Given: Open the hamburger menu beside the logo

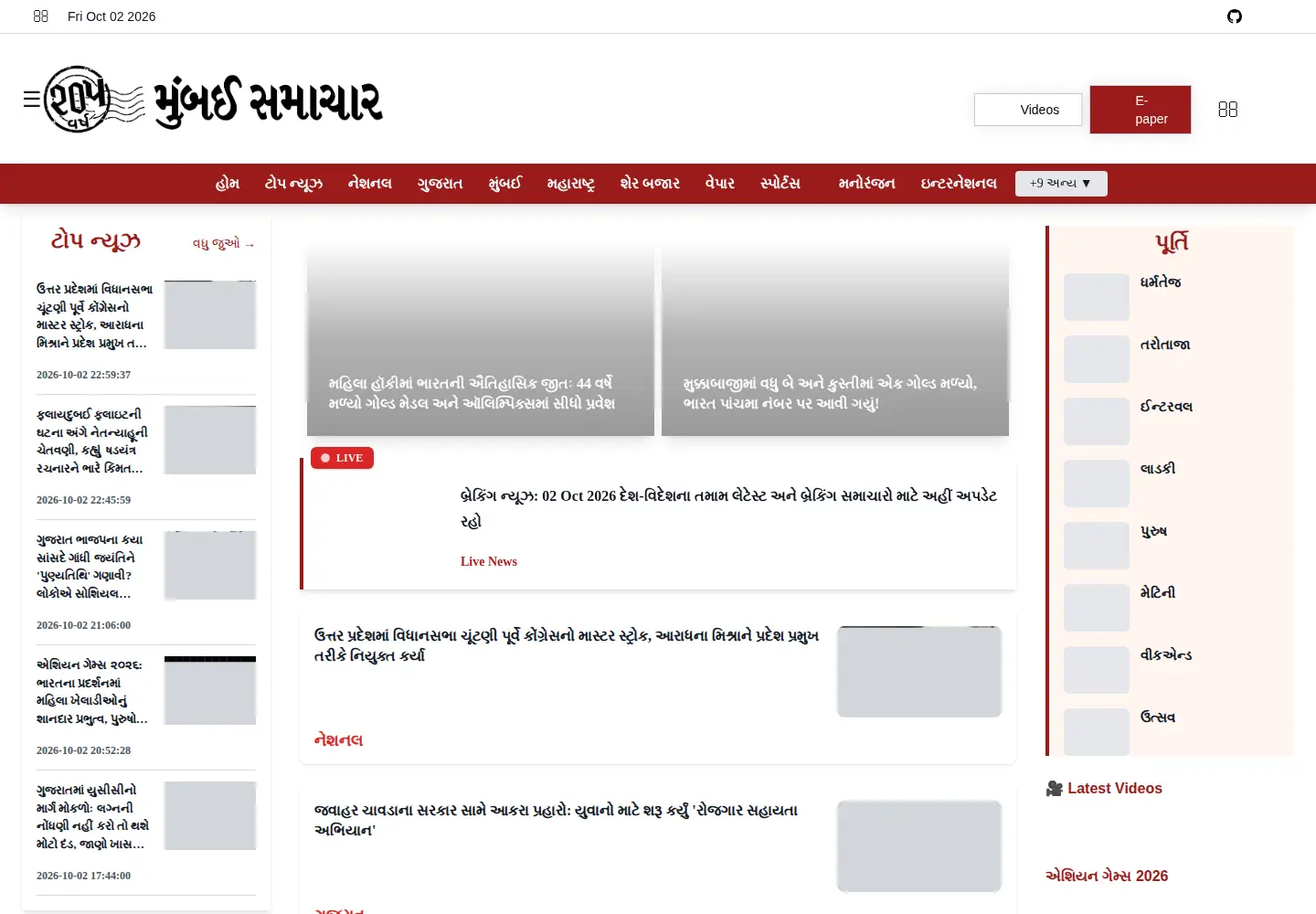Looking at the screenshot, I should coord(31,99).
